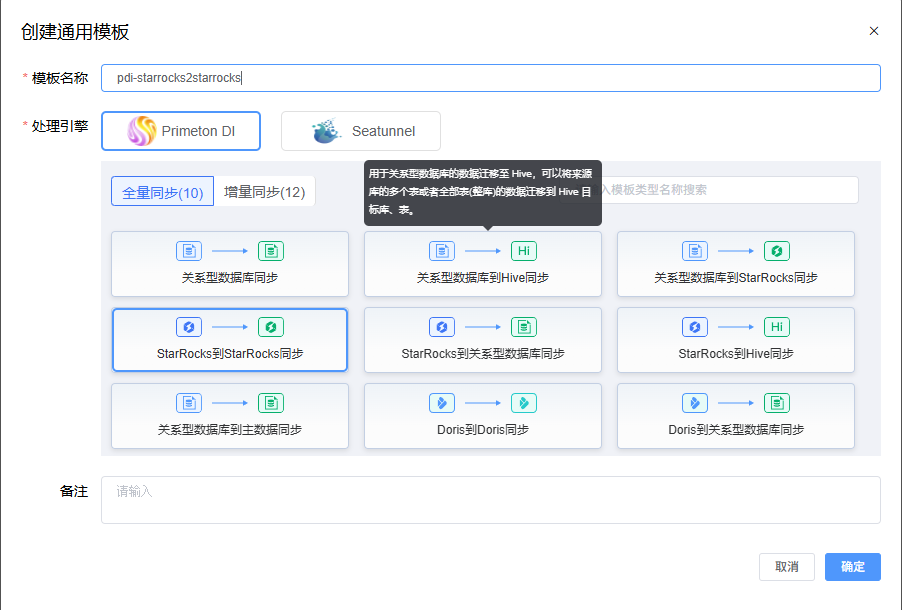Screen dimensions: 902x610
Task: Select 关系型数据库同步 template card
Action: (230, 264)
